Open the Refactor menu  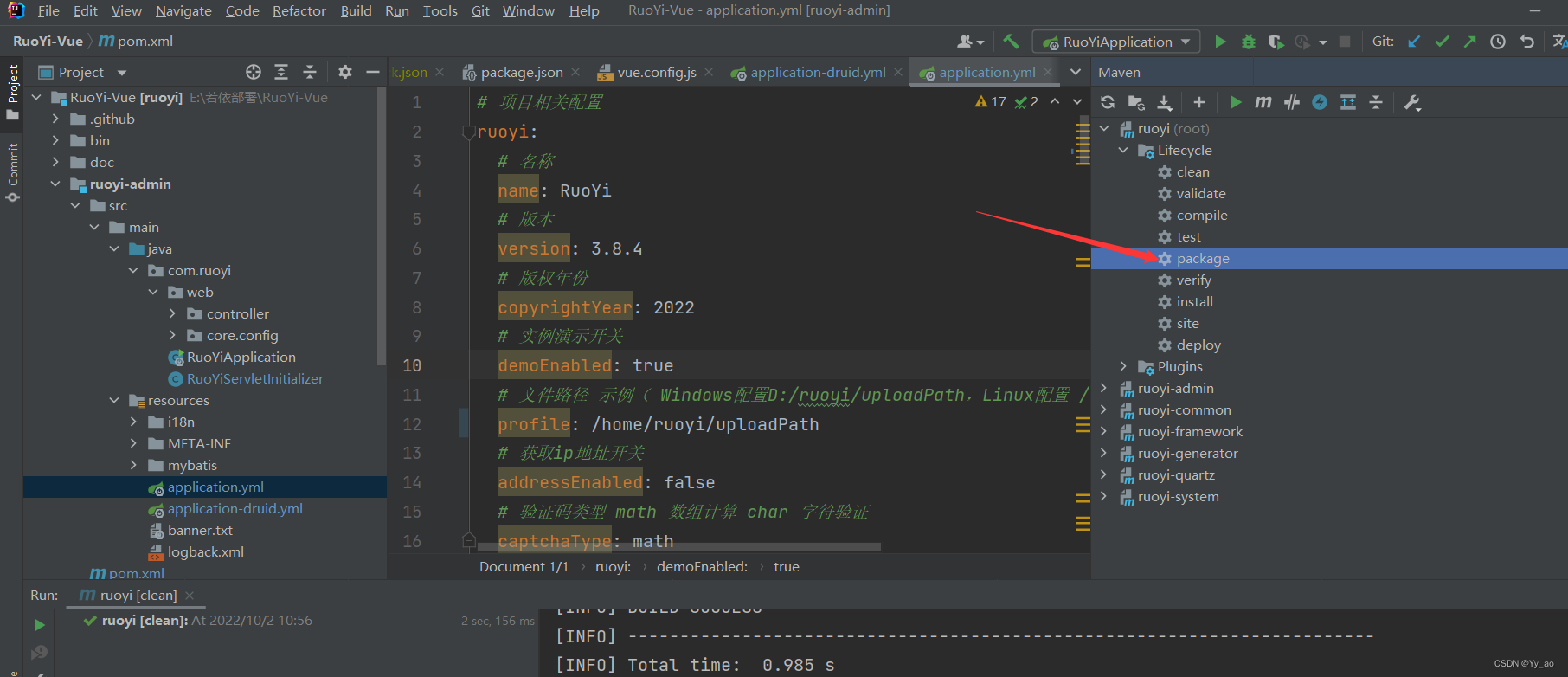click(299, 10)
